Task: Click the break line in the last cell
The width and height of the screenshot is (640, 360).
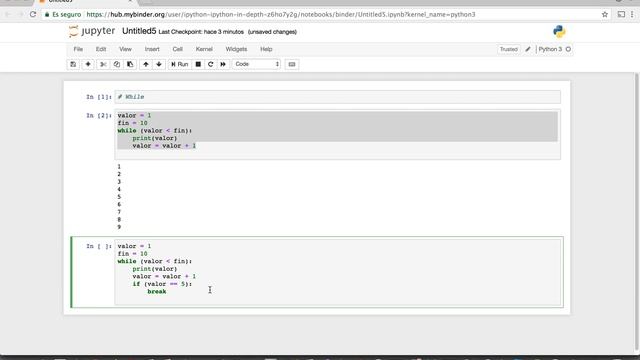Action: [x=157, y=291]
